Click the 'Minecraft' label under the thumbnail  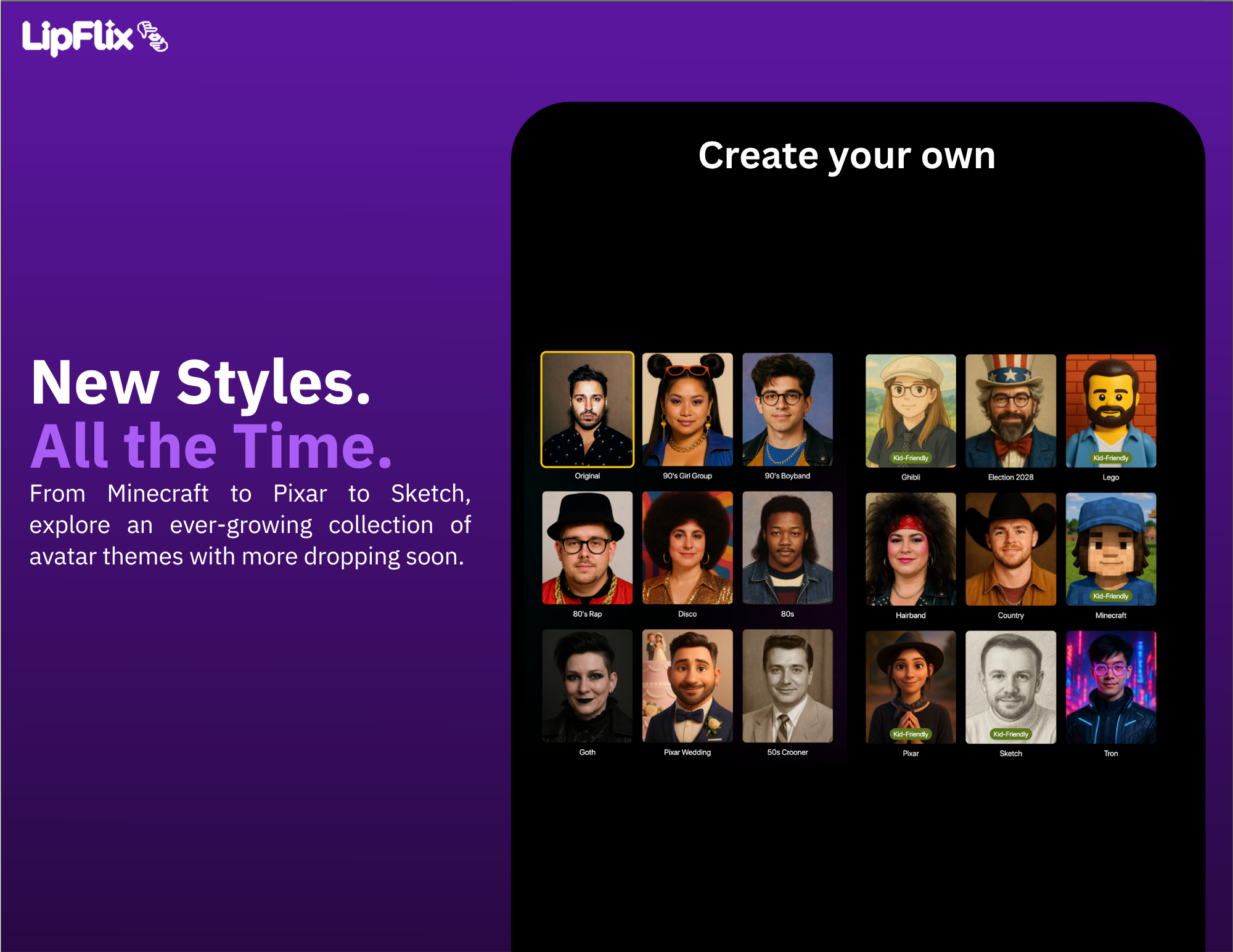[x=1111, y=615]
